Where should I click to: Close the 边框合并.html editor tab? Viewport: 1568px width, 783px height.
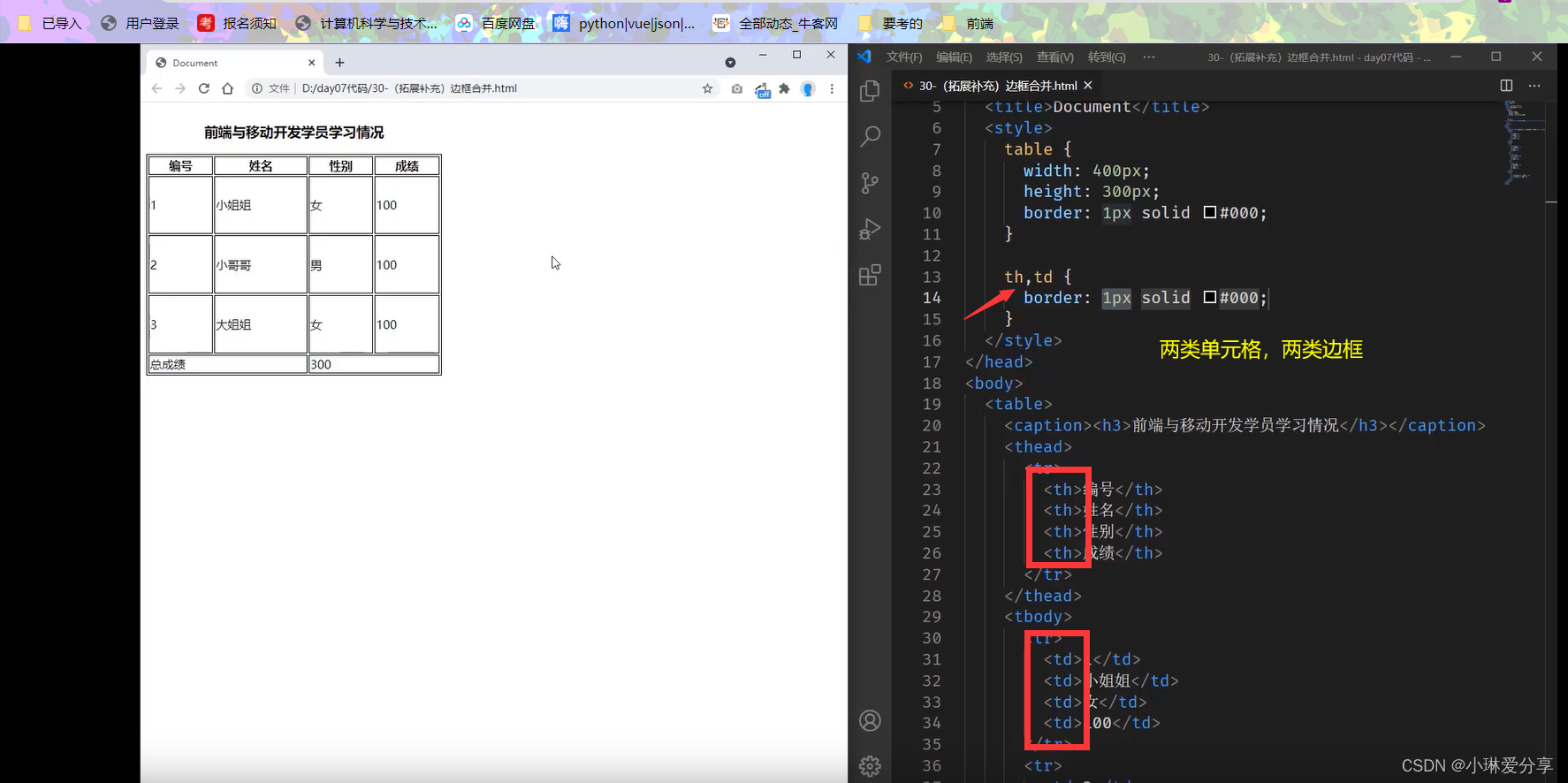tap(1088, 86)
